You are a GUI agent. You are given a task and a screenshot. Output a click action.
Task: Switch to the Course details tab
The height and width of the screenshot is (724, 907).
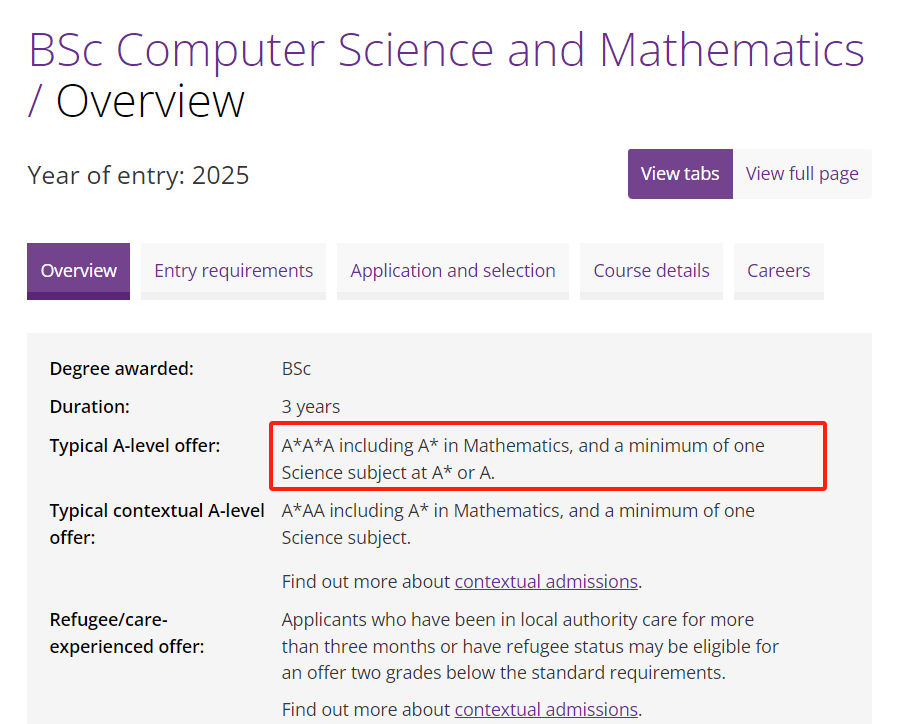pos(651,271)
